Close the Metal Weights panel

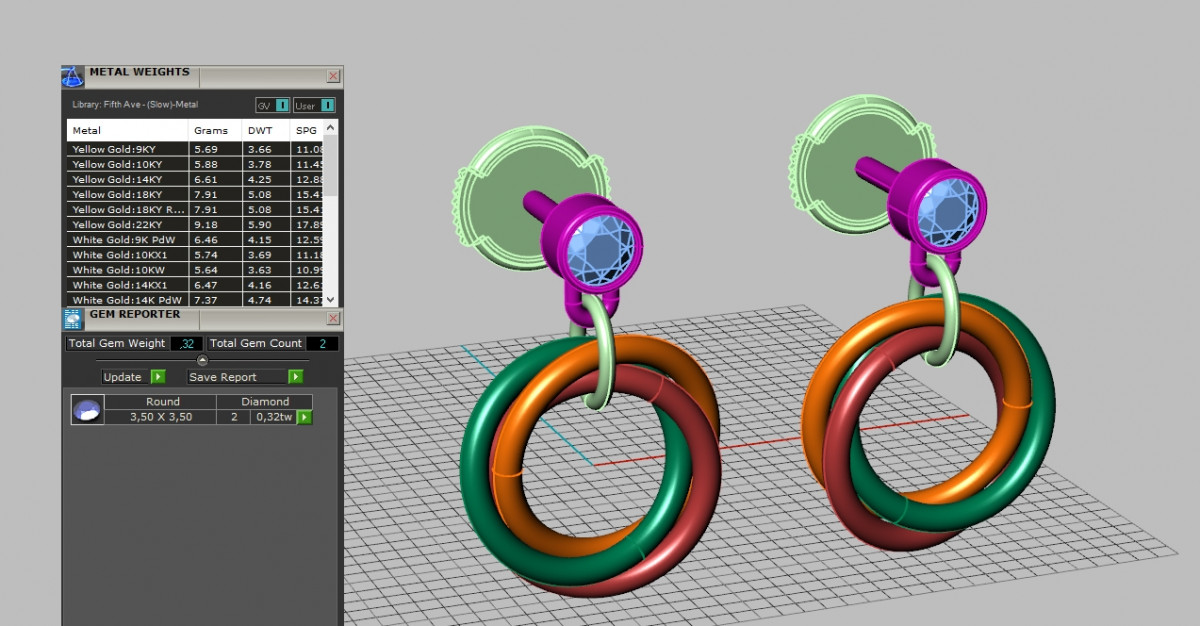point(333,76)
